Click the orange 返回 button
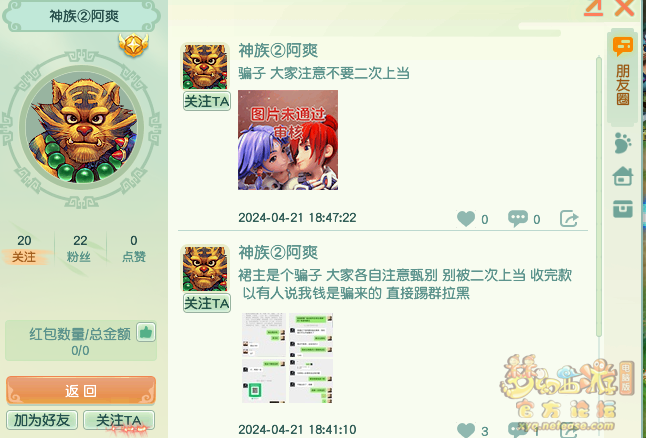646x438 pixels. (81, 390)
